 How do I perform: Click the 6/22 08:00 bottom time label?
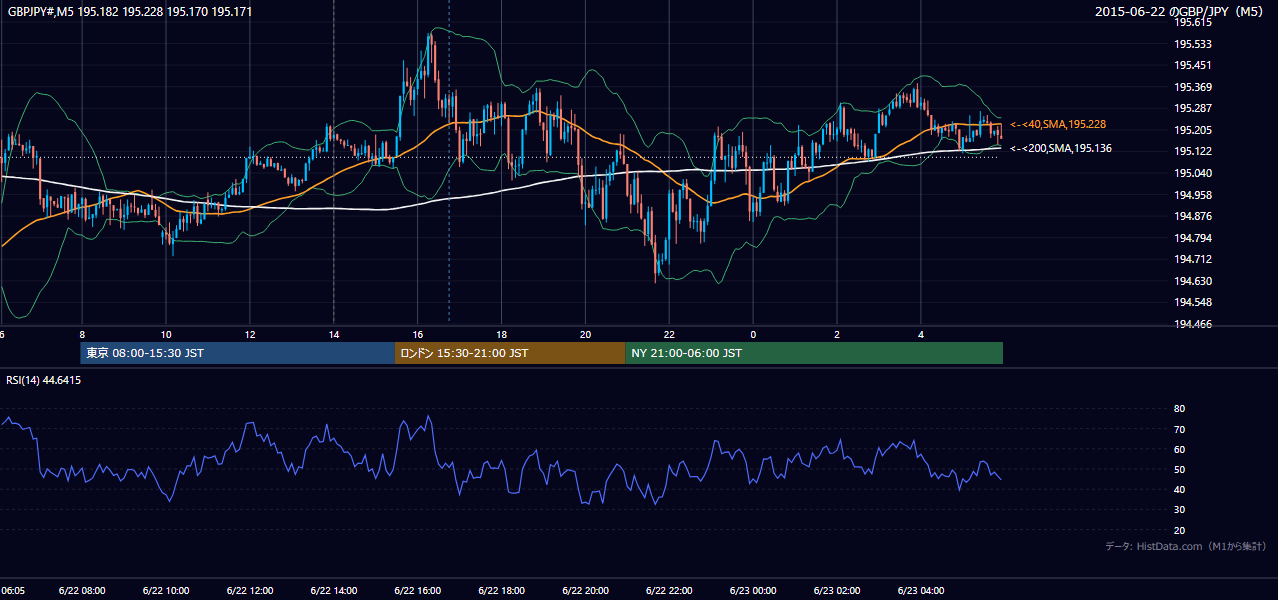click(82, 590)
